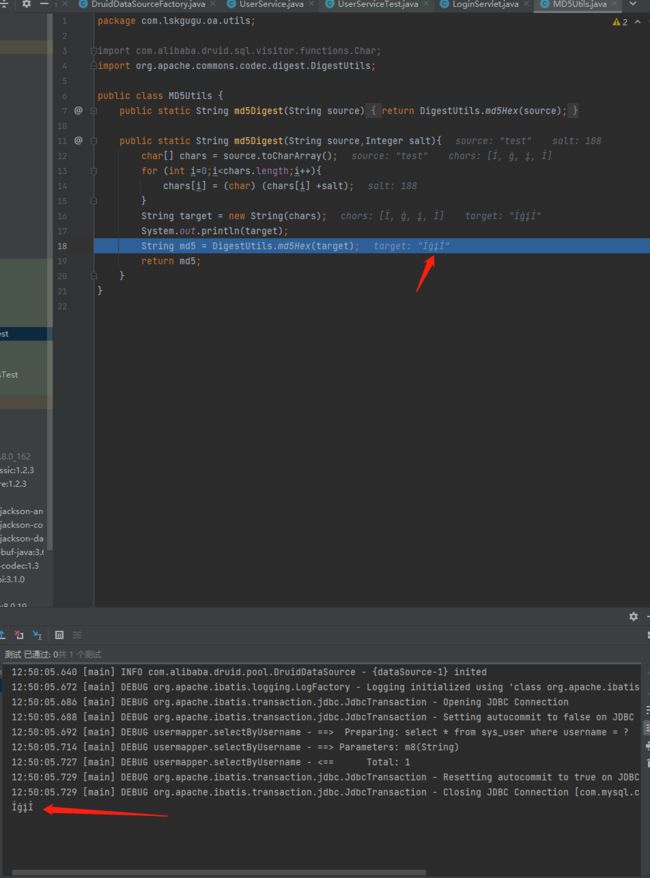Click the run to cursor icon
650x878 pixels.
38,634
